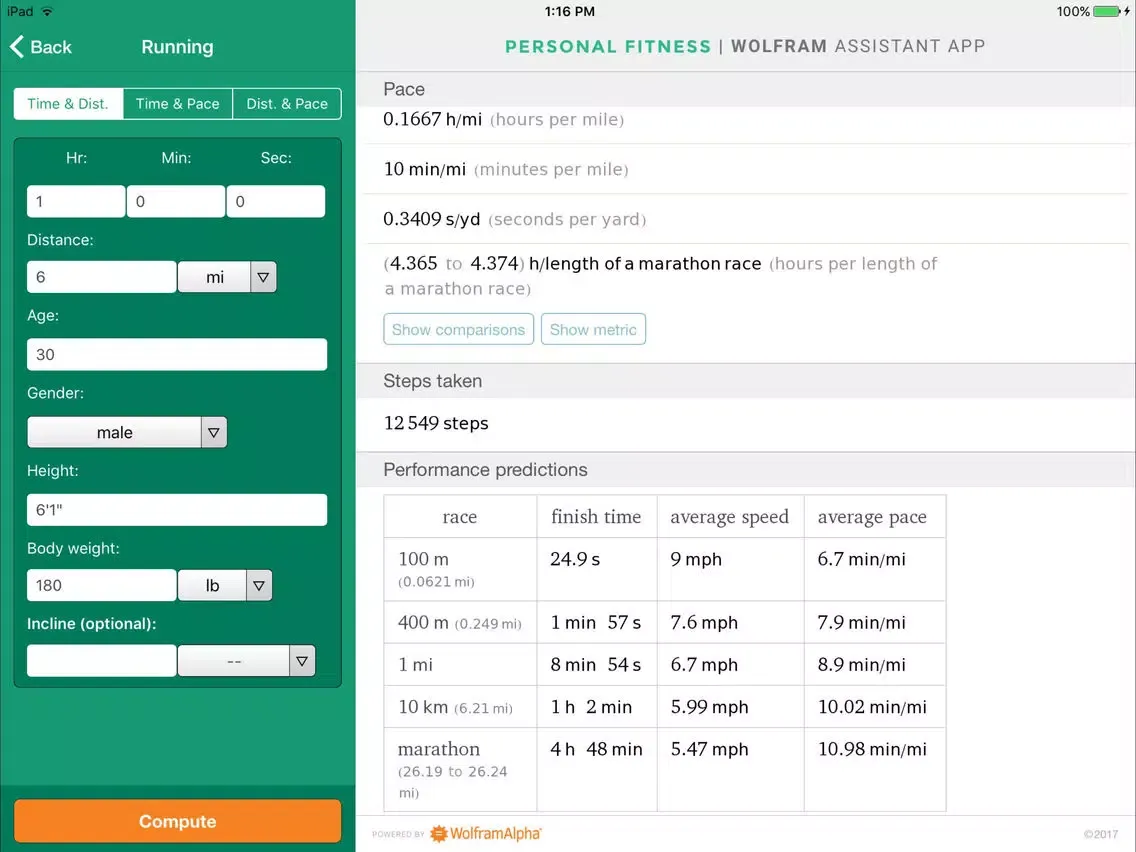Select the 1 h 2 min finish time
Screen dimensions: 1136x852
pyautogui.click(x=596, y=706)
